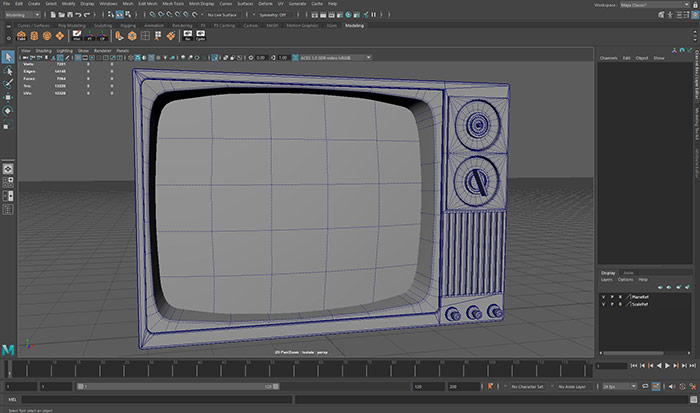Click Channels in the Channel Box
The height and width of the screenshot is (413, 700).
coord(609,58)
